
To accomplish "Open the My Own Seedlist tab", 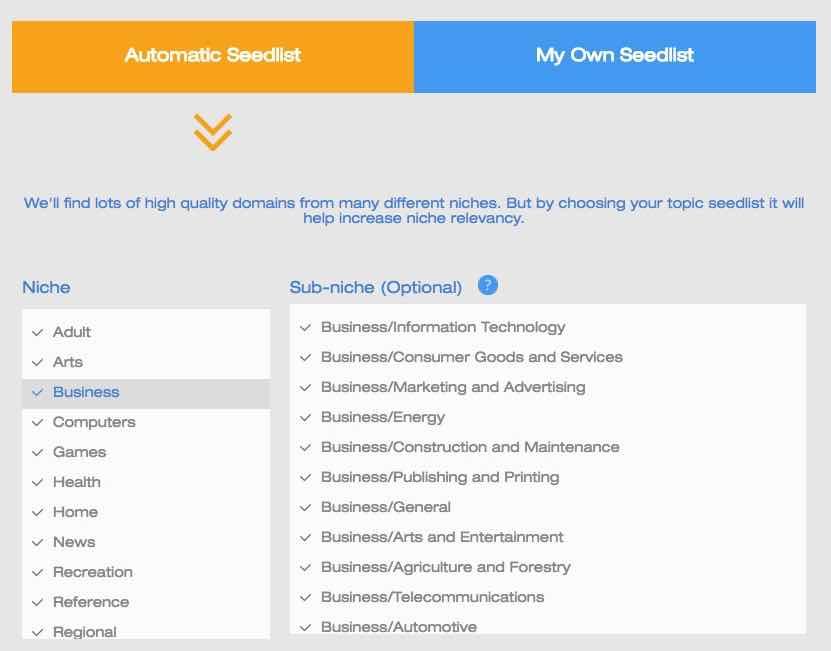I will point(614,56).
